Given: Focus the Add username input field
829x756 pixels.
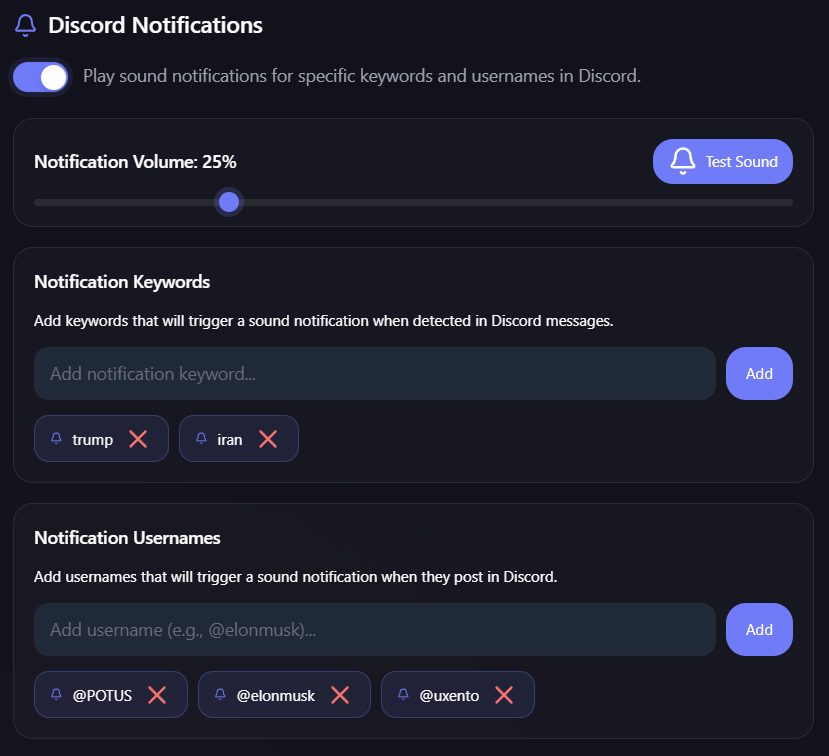Looking at the screenshot, I should (x=375, y=630).
